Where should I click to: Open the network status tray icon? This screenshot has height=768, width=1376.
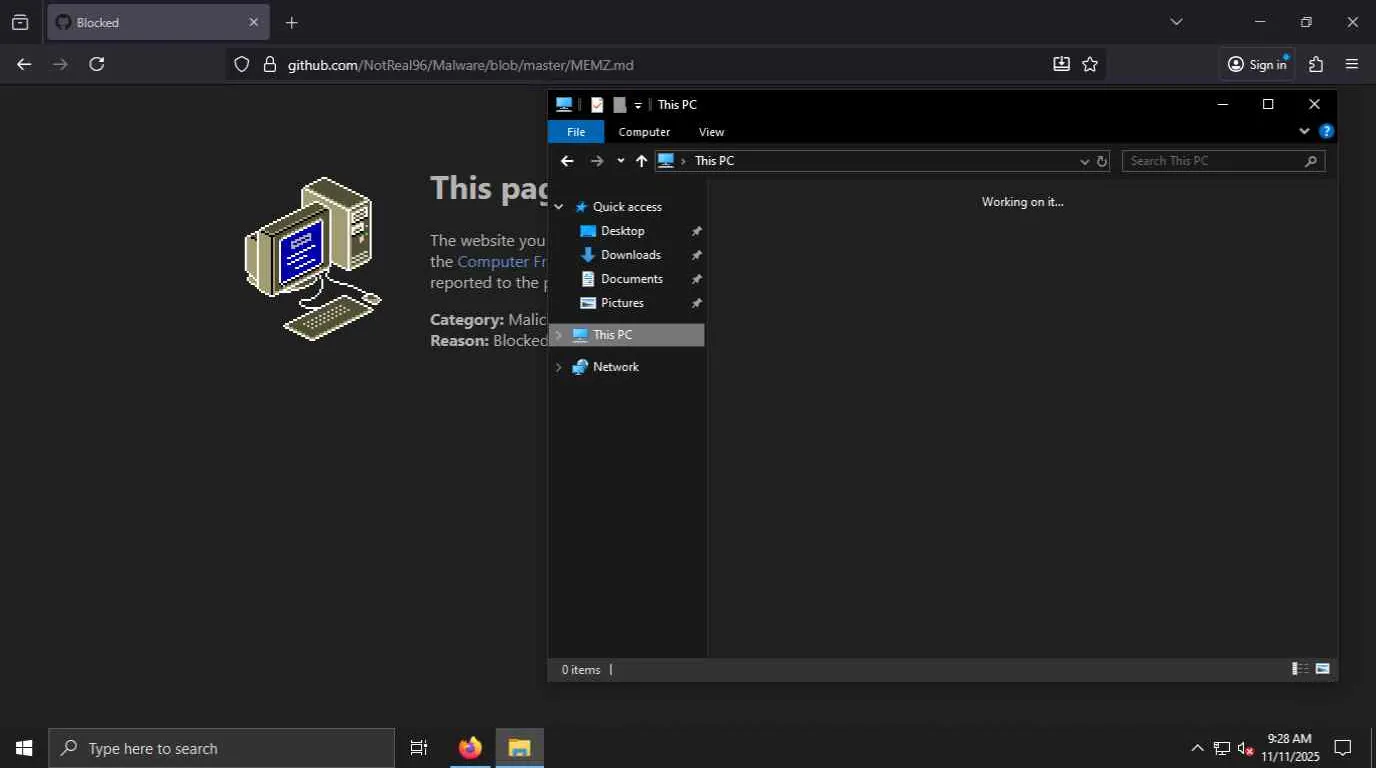click(x=1222, y=748)
